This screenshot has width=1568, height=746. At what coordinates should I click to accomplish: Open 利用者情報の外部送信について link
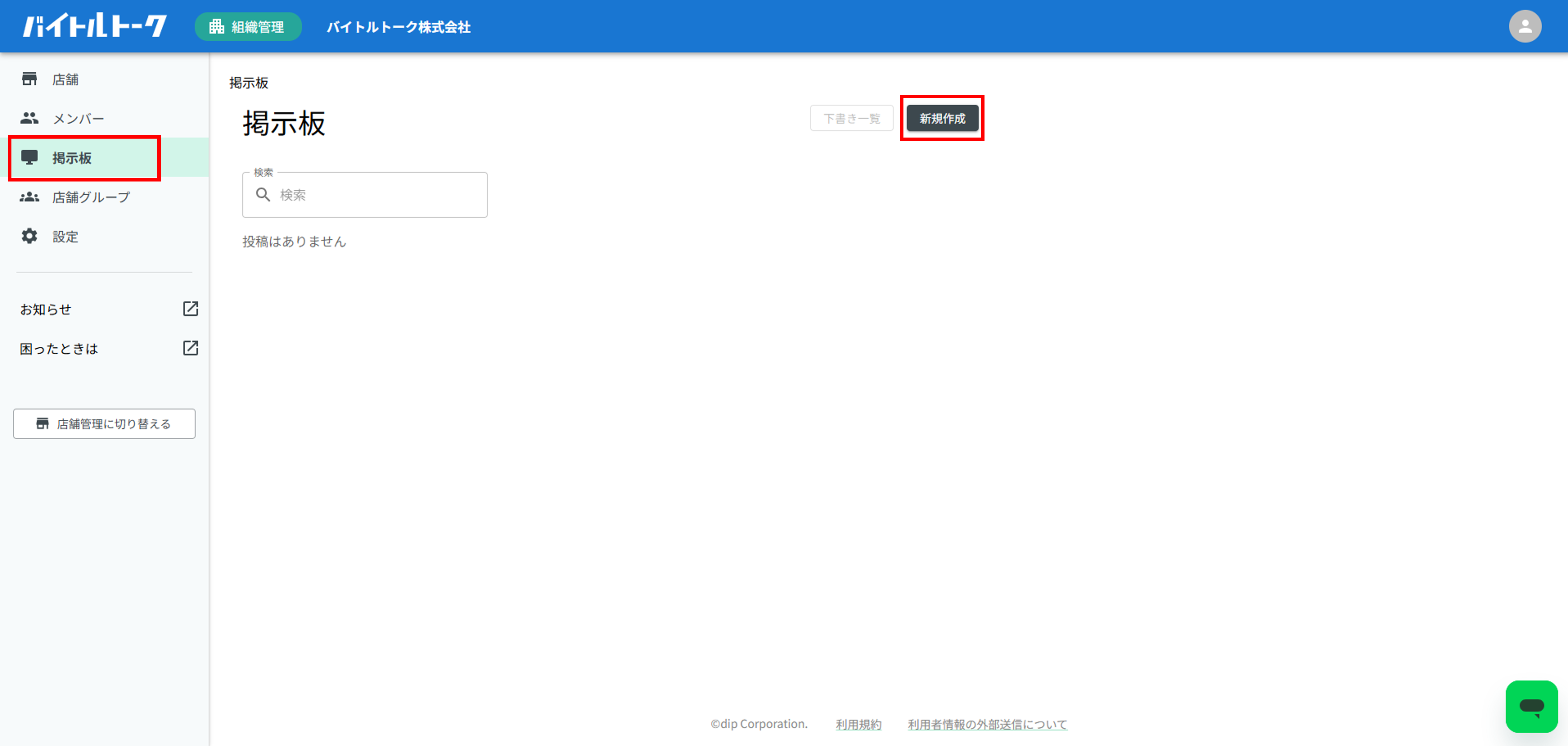pos(987,724)
